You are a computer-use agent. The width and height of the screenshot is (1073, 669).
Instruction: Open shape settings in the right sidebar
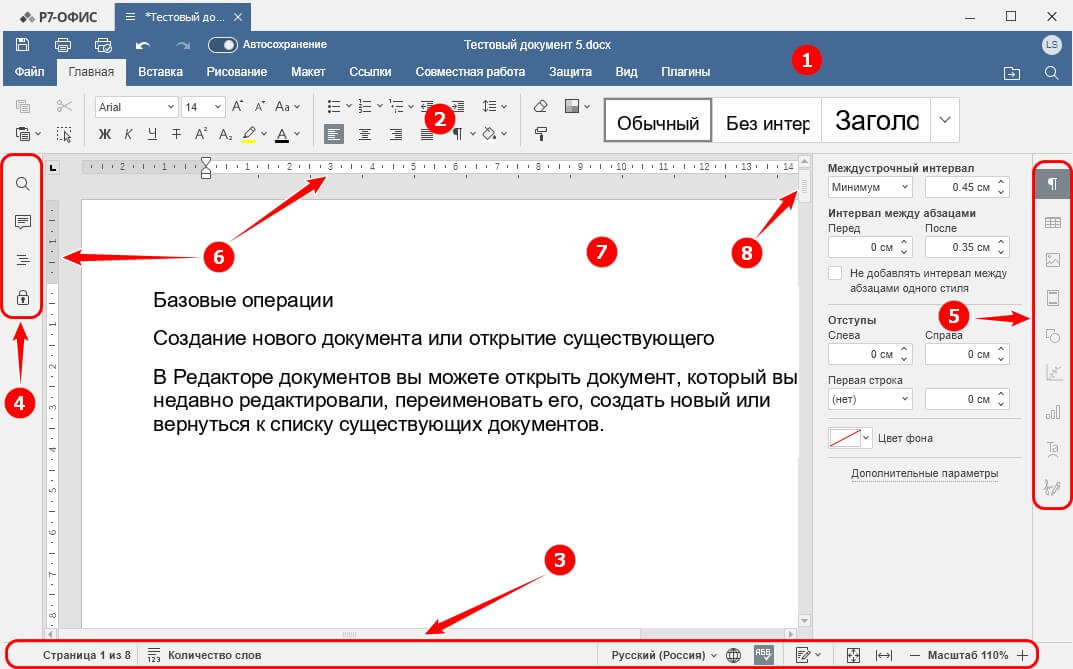[x=1052, y=335]
